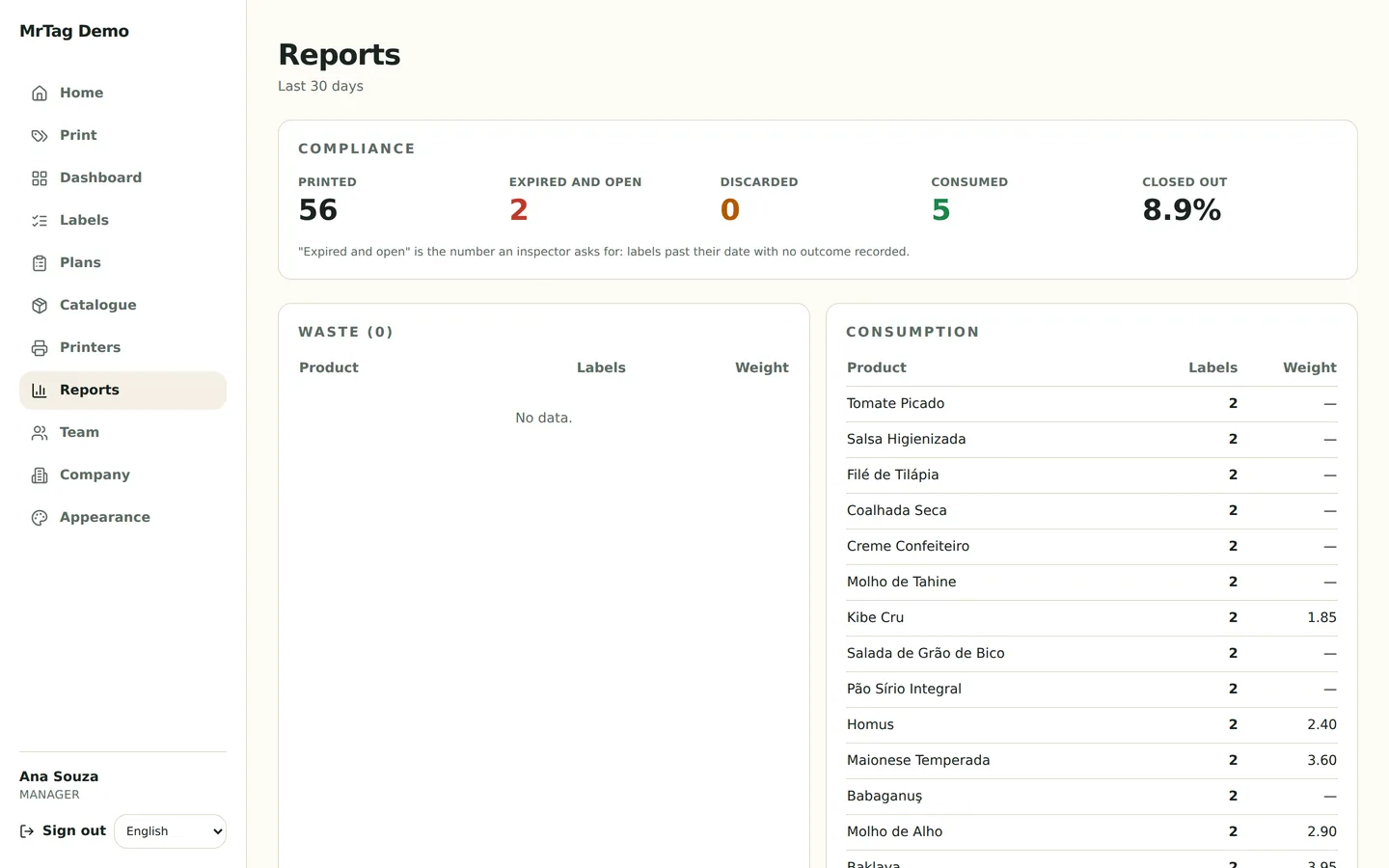Image resolution: width=1389 pixels, height=868 pixels.
Task: Click the MrTag Demo title
Action: pyautogui.click(x=74, y=31)
